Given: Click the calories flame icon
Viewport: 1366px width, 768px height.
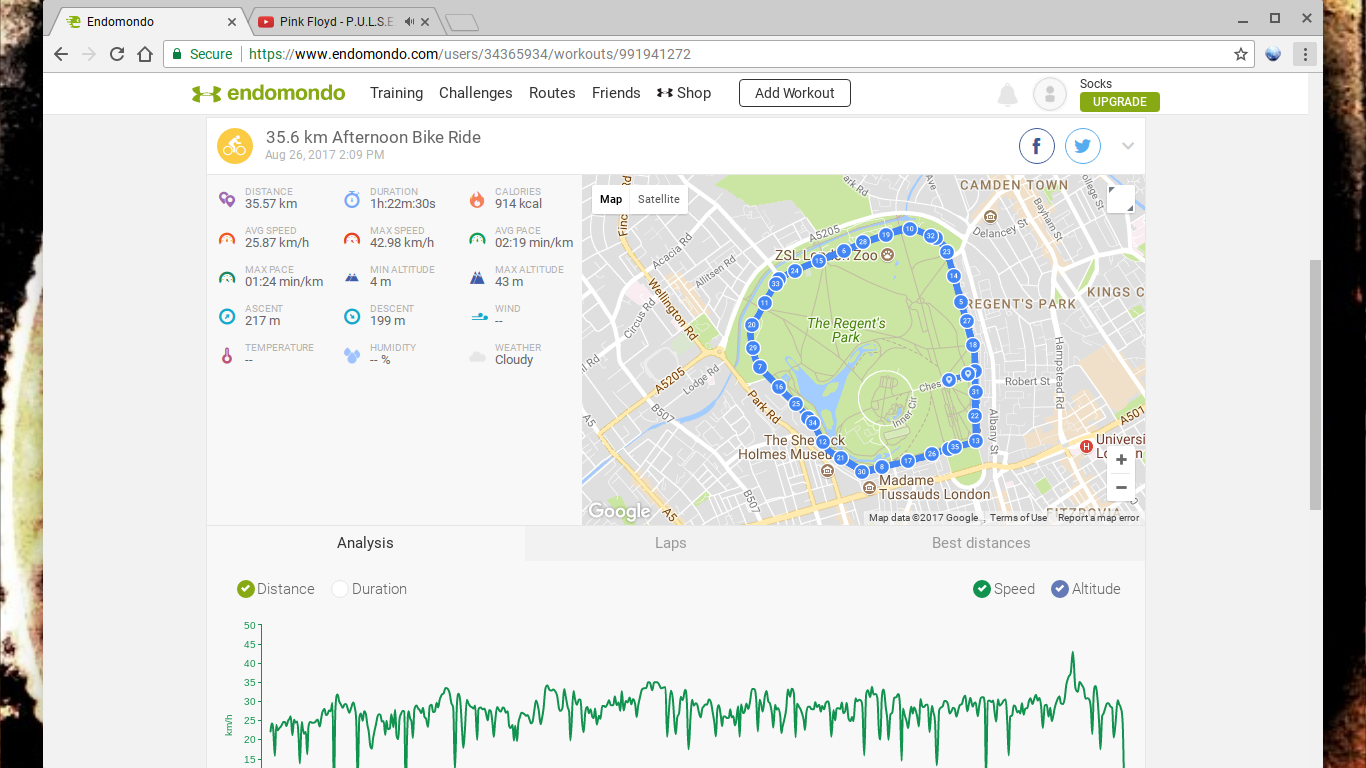Looking at the screenshot, I should (477, 199).
